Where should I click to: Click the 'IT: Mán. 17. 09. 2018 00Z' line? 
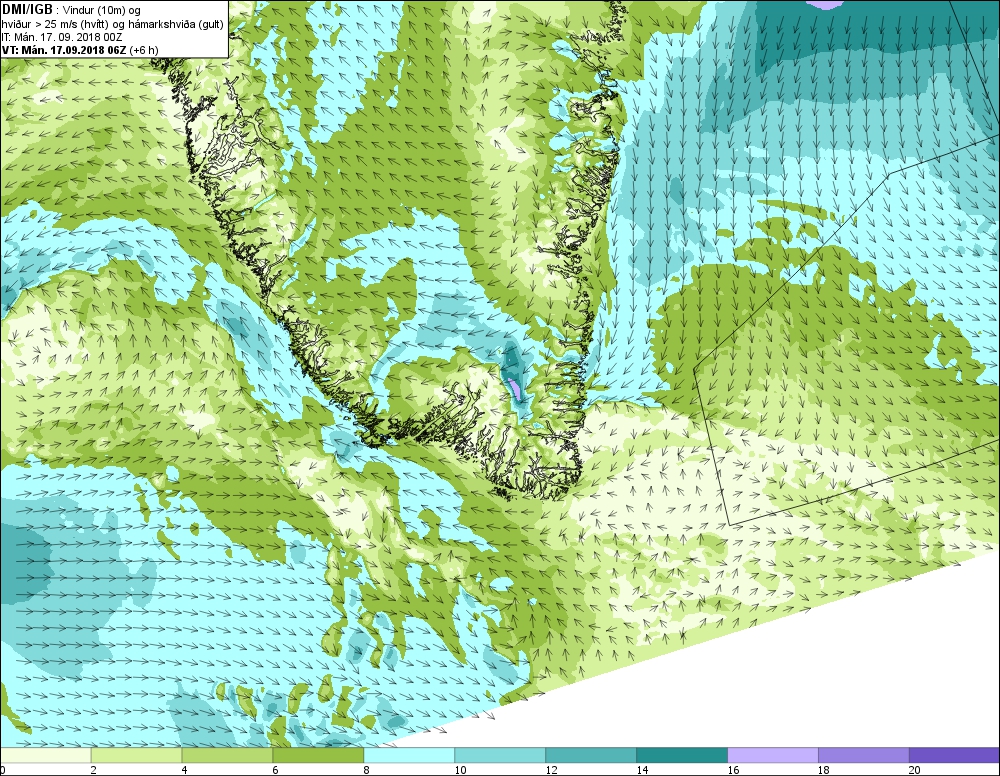coord(62,37)
